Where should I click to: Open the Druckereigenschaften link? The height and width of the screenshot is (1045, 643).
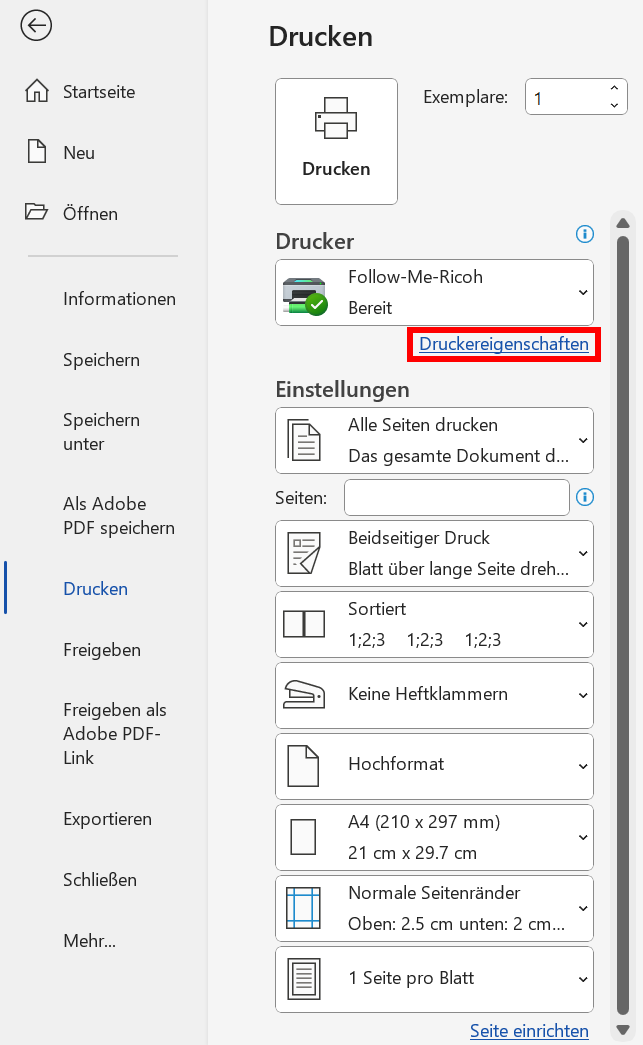click(504, 344)
